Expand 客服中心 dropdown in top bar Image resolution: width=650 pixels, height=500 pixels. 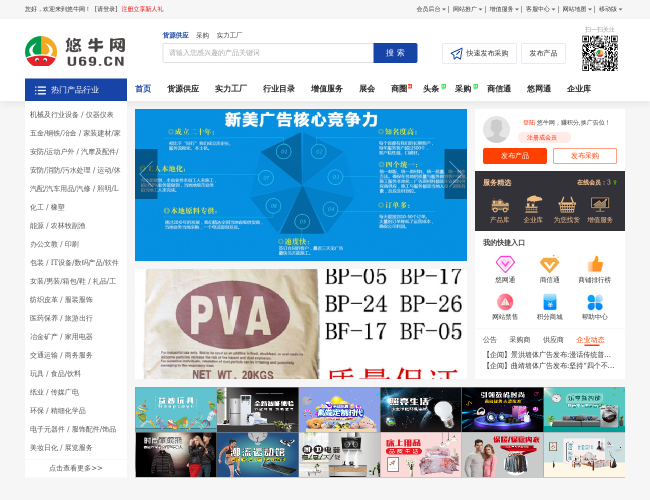[540, 9]
